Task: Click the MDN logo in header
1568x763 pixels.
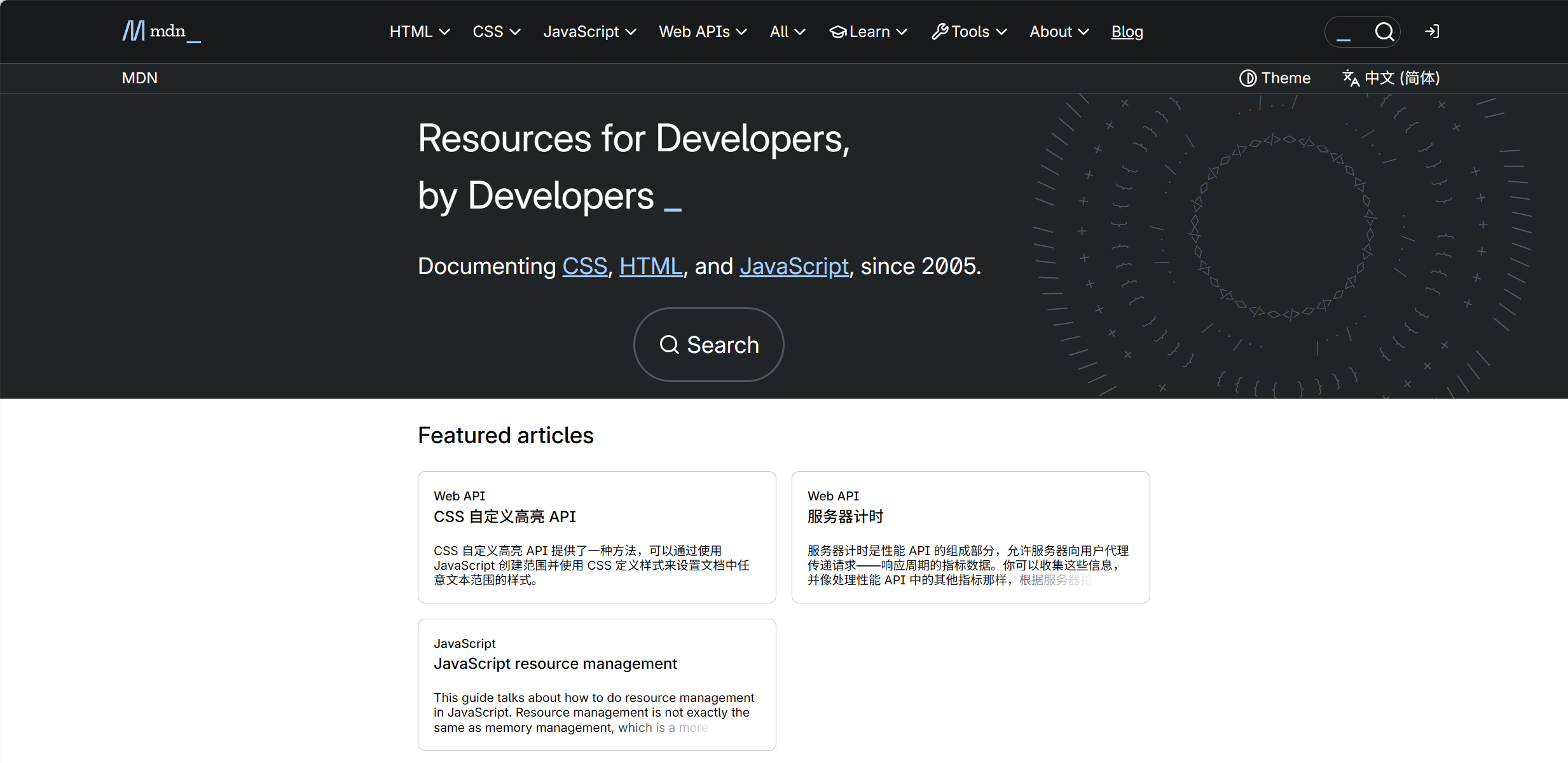Action: 161,31
